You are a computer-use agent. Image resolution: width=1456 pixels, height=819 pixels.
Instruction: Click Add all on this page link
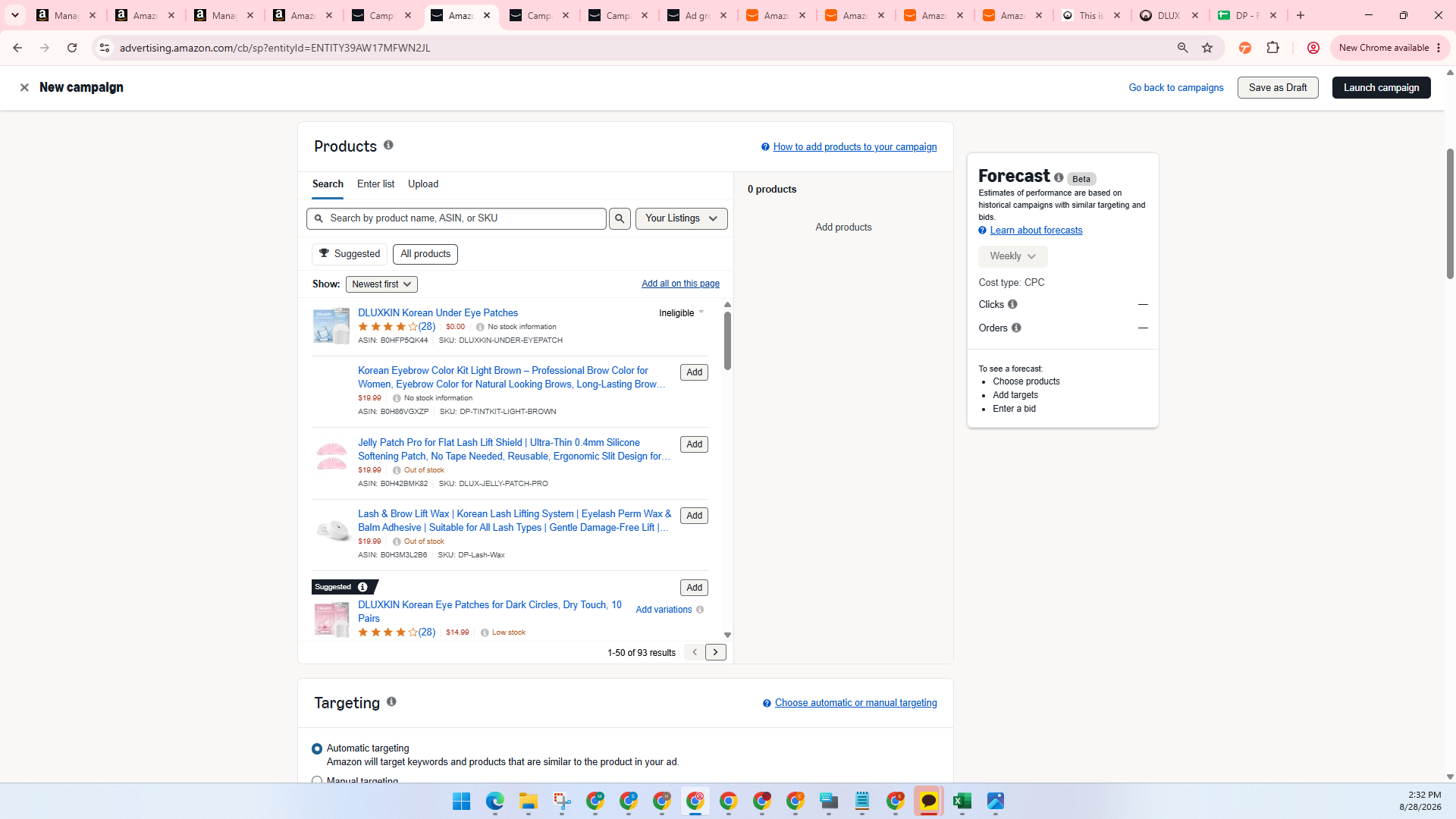pyautogui.click(x=680, y=284)
